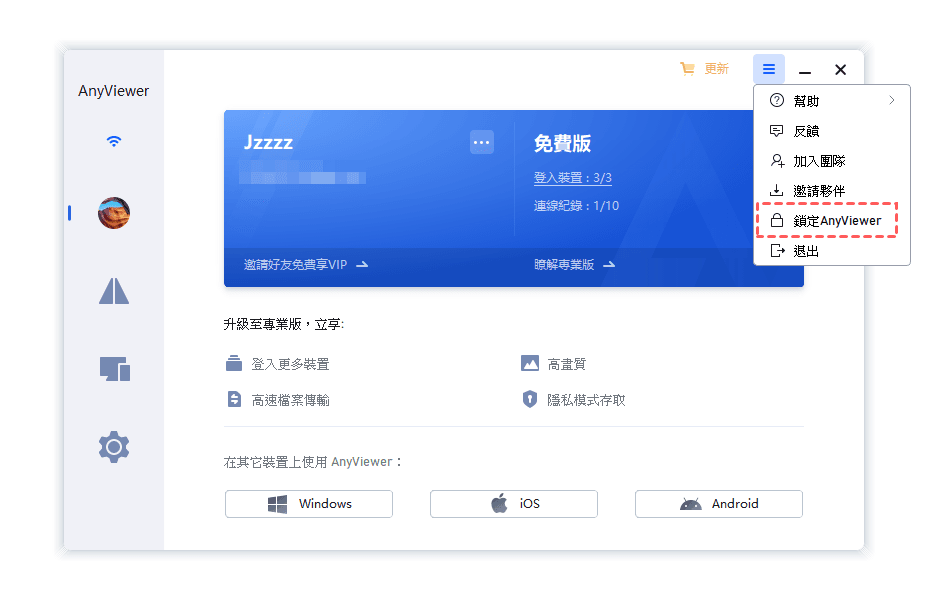Open the three-dots account options button

tap(482, 143)
